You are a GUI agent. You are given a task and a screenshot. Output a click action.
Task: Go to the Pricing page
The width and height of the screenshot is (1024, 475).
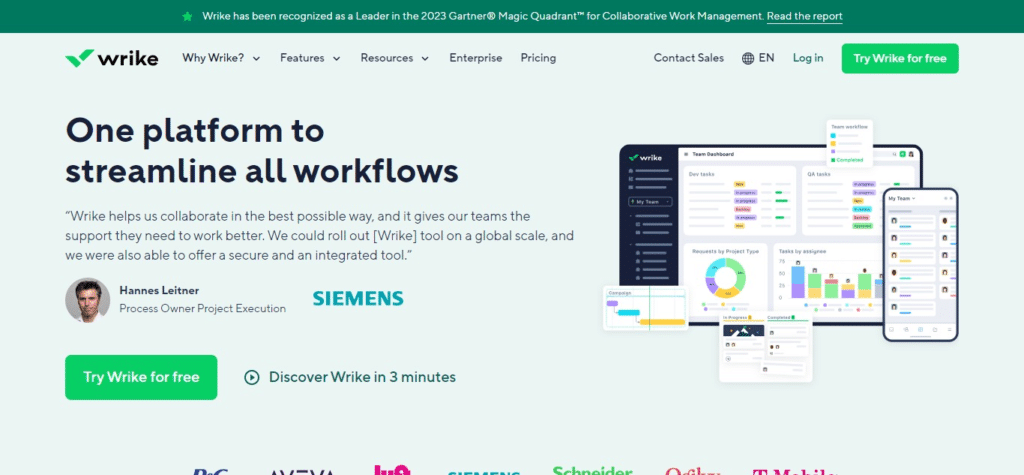538,58
